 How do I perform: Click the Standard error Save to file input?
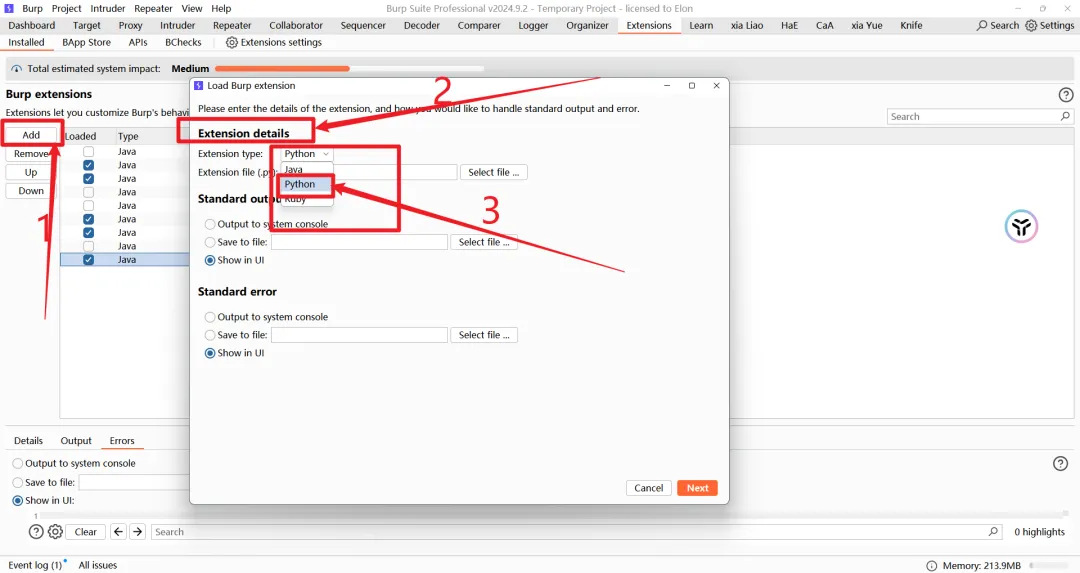(x=359, y=335)
